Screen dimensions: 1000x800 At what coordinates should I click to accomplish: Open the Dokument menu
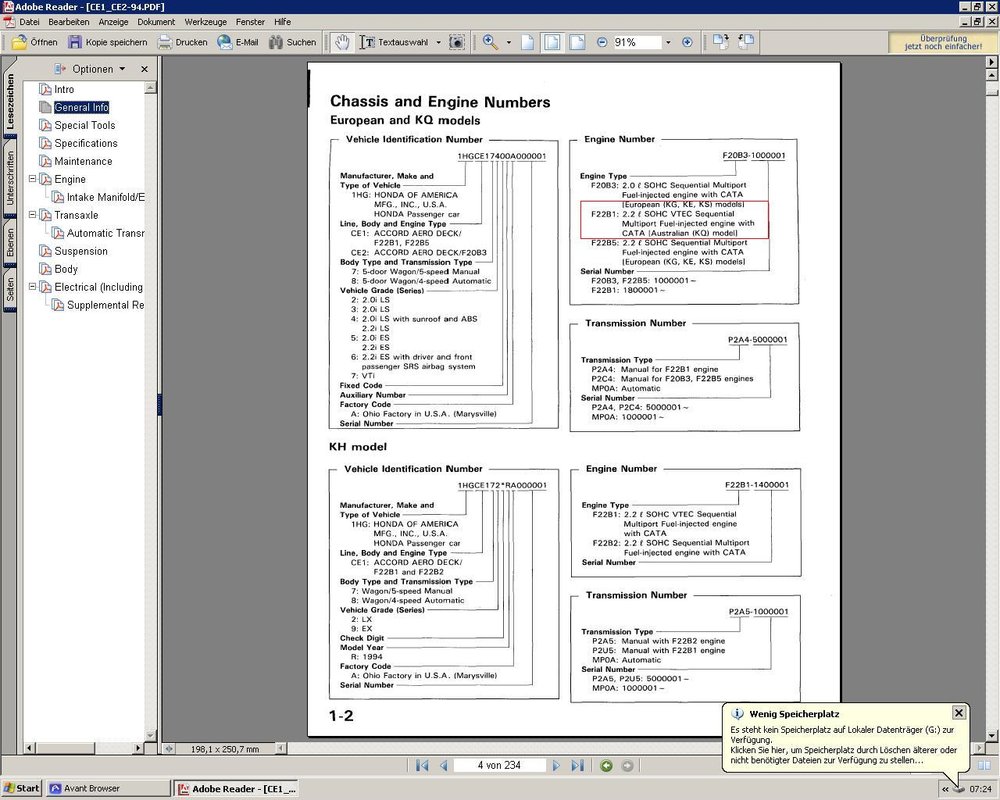click(x=156, y=22)
